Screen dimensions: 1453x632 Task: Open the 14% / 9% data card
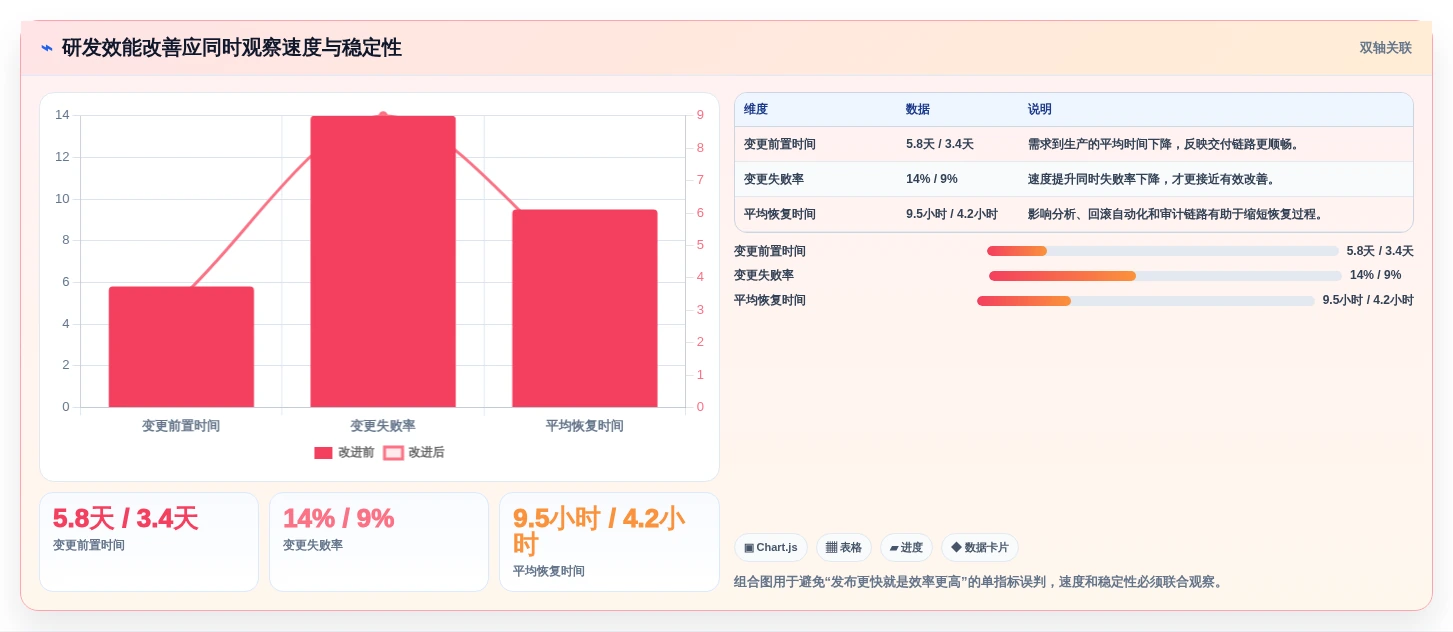click(379, 542)
